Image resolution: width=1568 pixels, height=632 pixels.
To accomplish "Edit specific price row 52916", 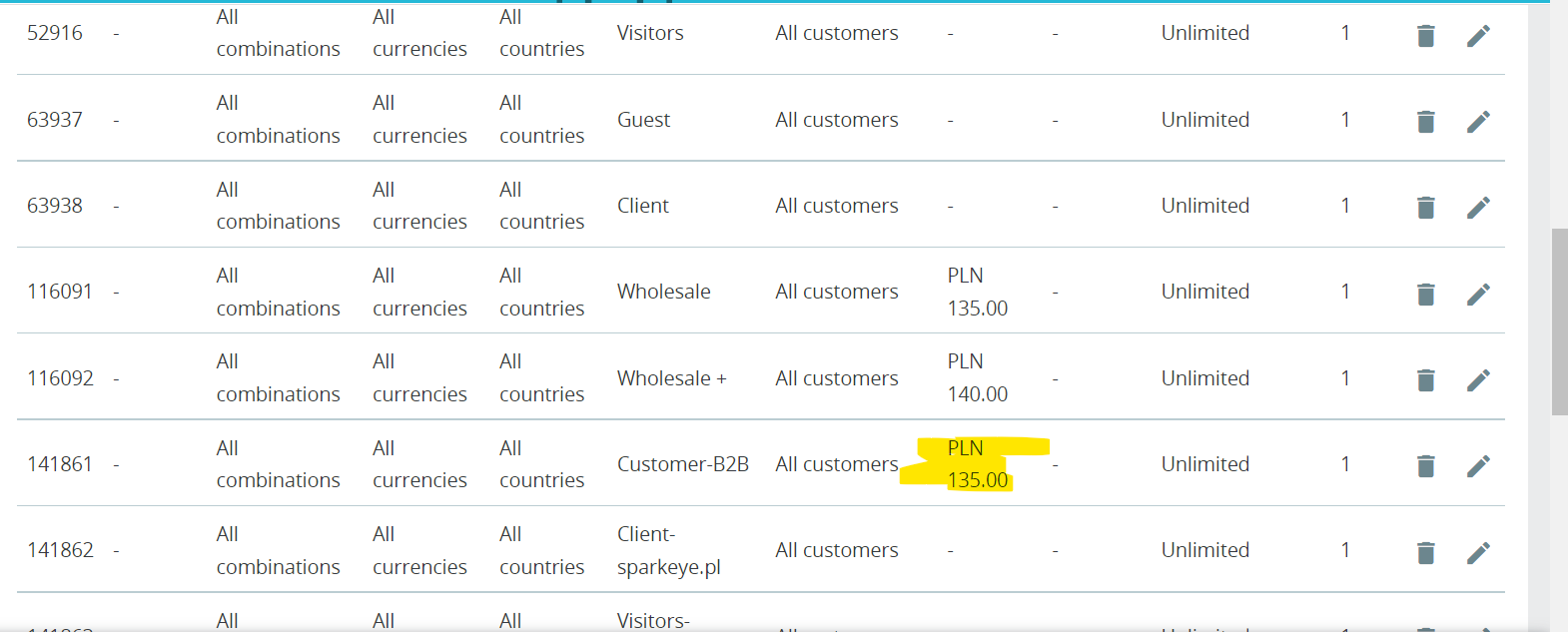I will pyautogui.click(x=1479, y=36).
